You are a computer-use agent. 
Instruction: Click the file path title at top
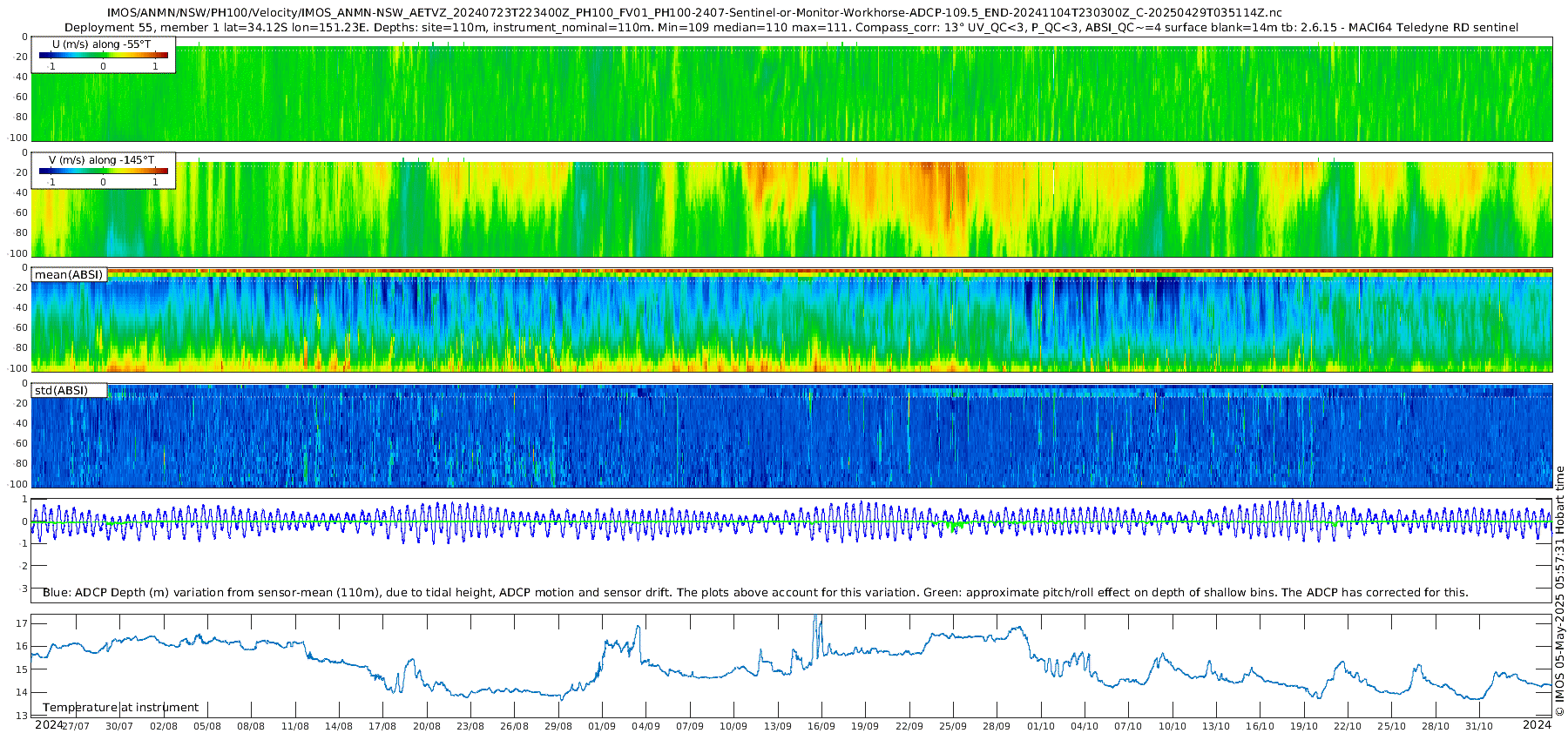pyautogui.click(x=694, y=12)
